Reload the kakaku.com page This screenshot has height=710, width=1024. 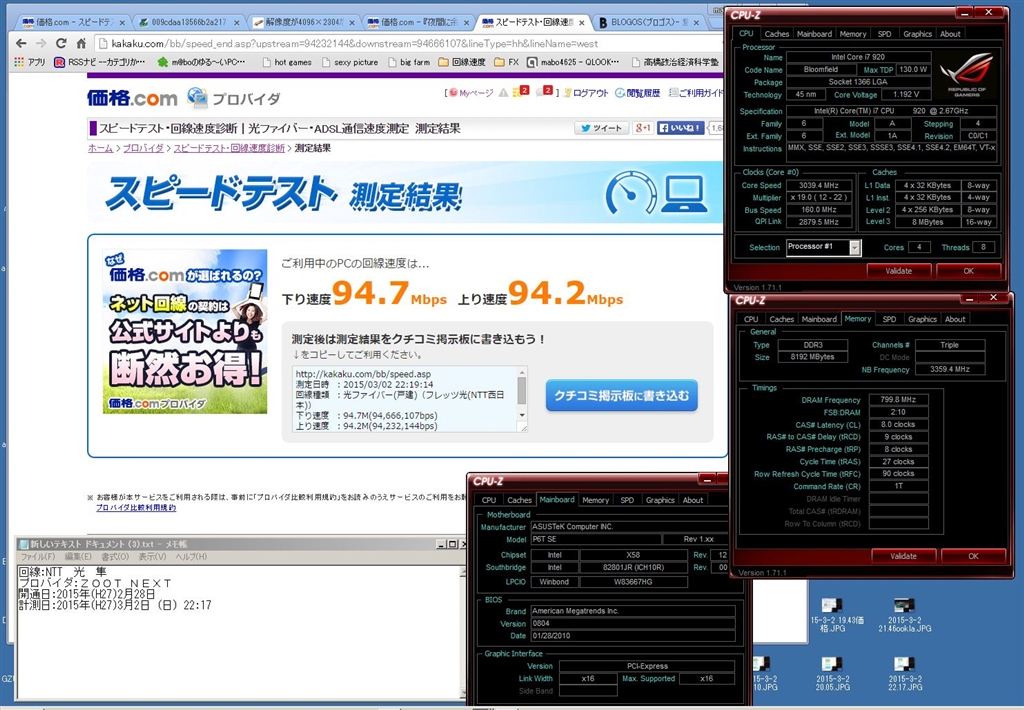coord(61,43)
